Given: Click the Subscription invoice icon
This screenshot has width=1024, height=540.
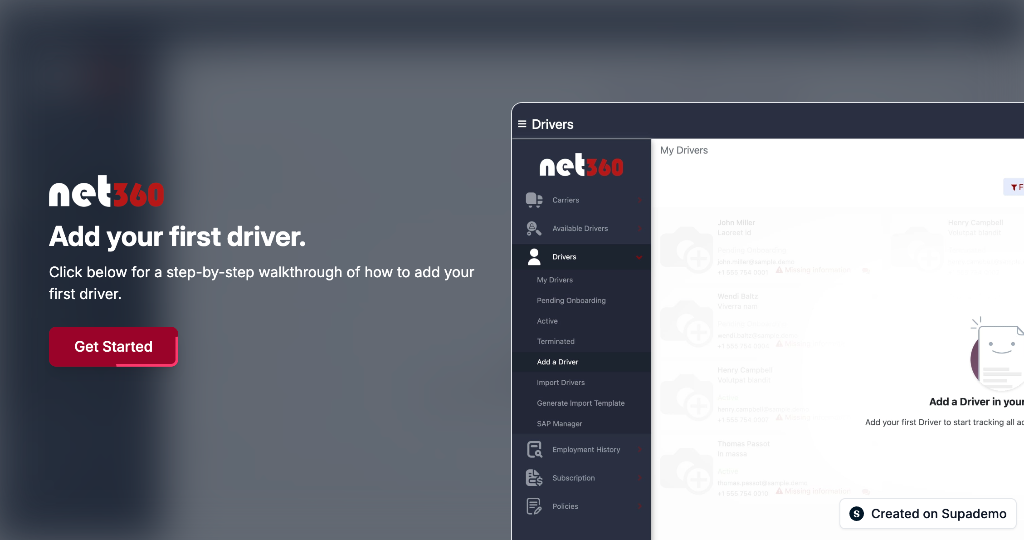Looking at the screenshot, I should pos(534,478).
